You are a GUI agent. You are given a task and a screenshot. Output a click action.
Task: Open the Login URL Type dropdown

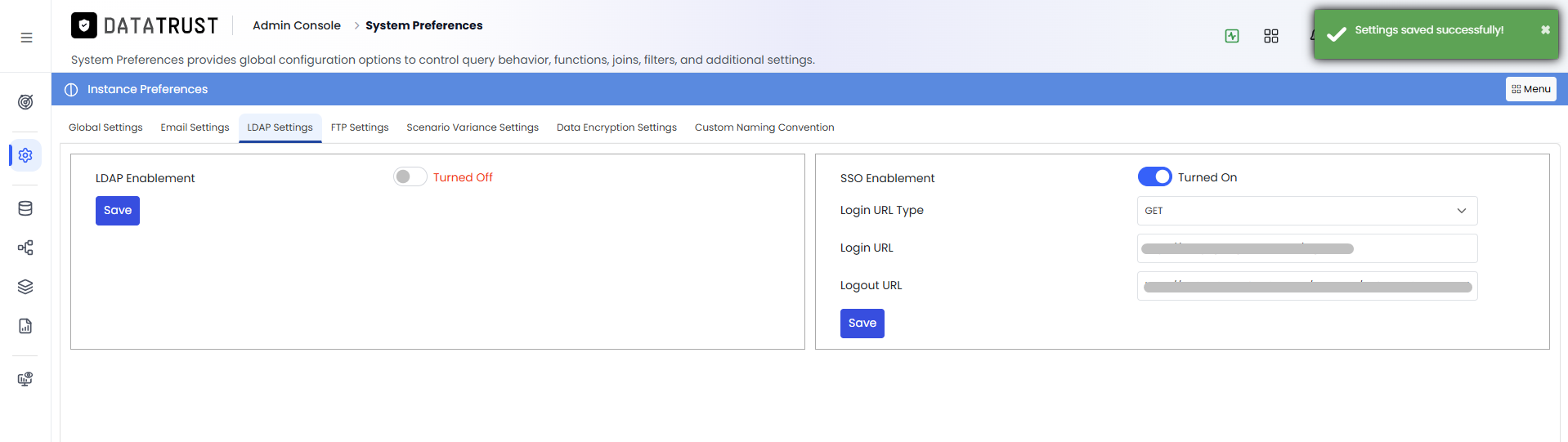pos(1307,211)
